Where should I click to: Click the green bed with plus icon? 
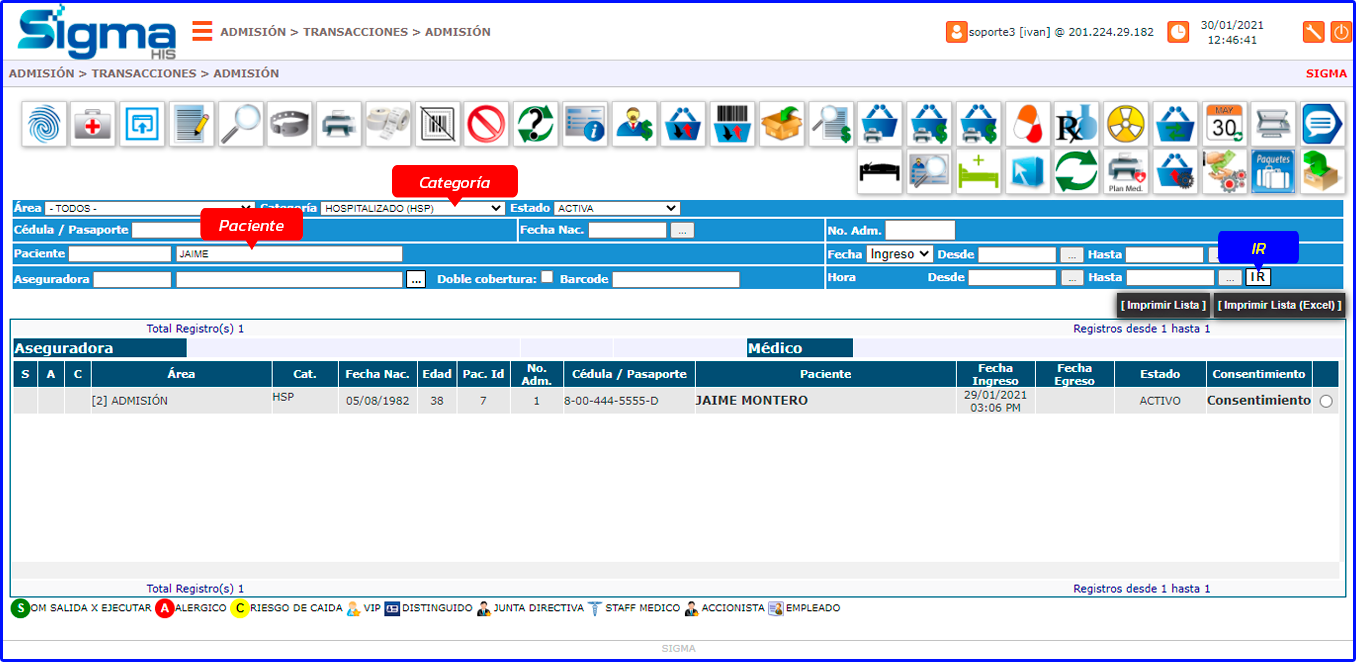977,172
